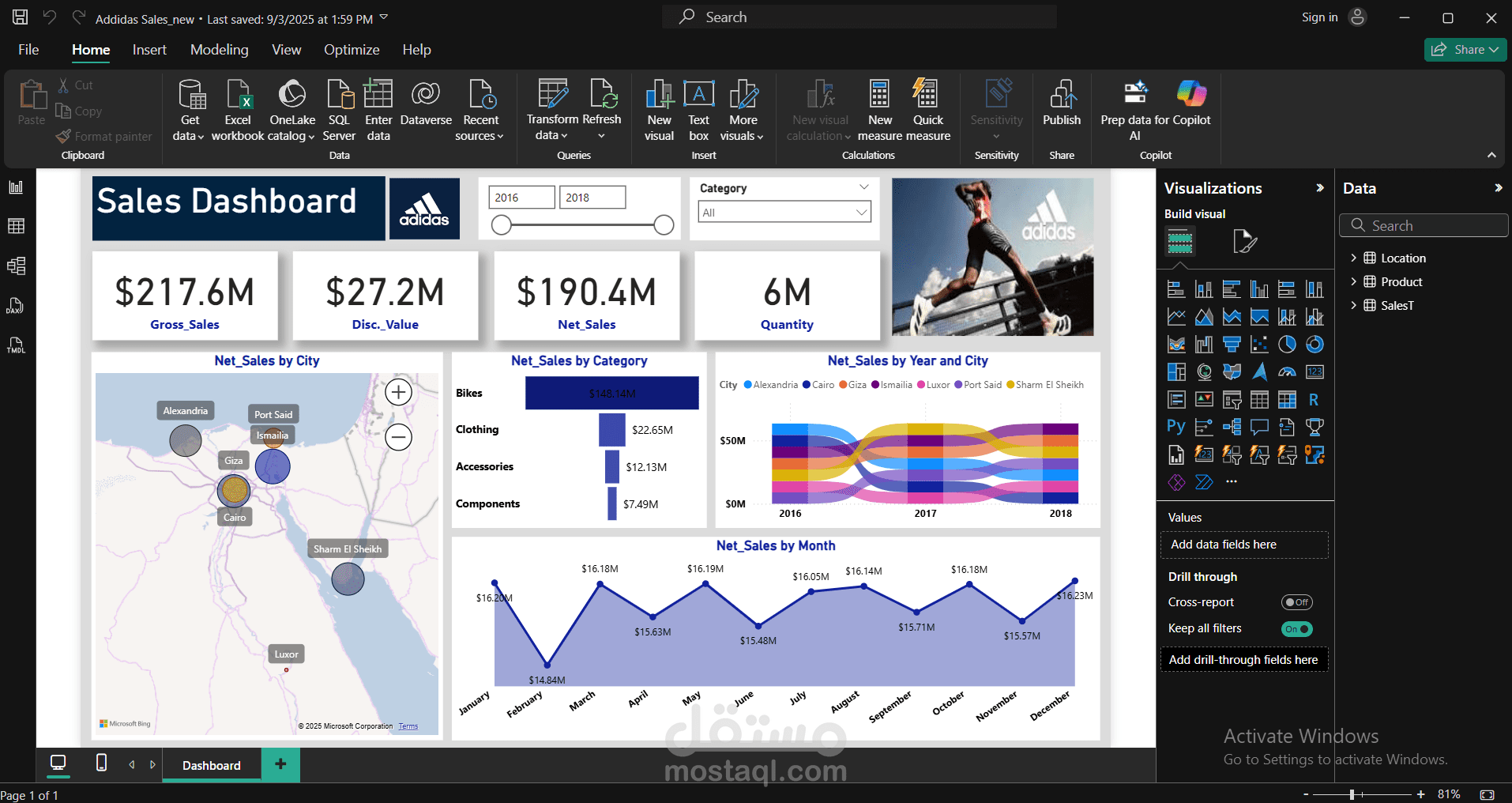Image resolution: width=1512 pixels, height=803 pixels.
Task: Click the Excel workbook icon
Action: point(238,110)
